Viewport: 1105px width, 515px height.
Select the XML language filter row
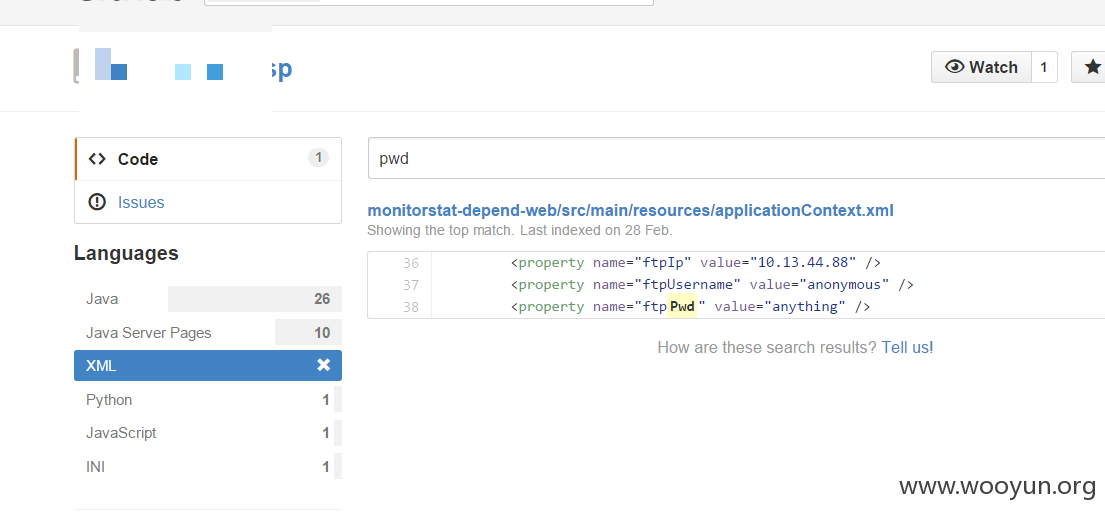tap(208, 366)
